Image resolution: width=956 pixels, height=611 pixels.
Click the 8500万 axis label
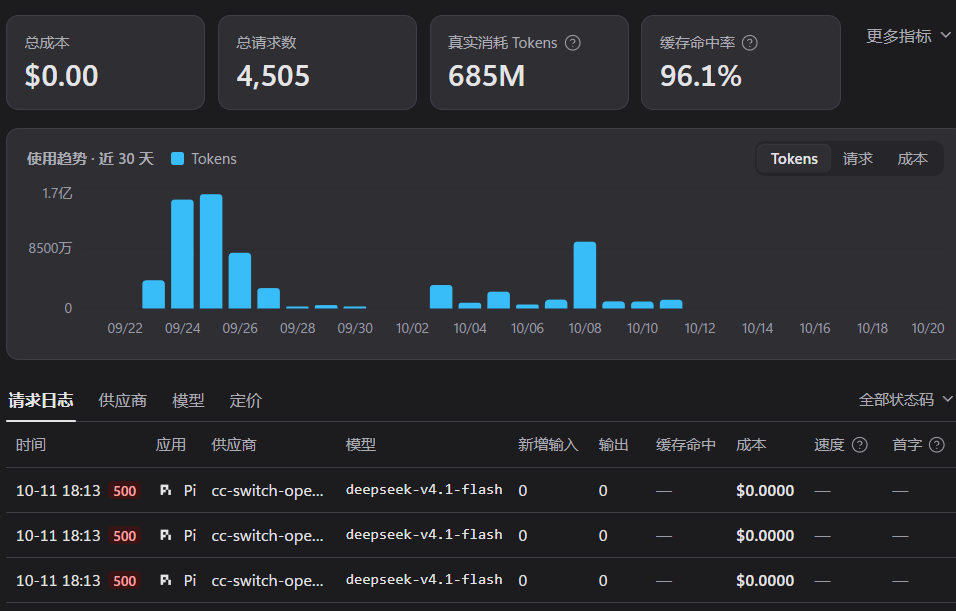tap(50, 248)
